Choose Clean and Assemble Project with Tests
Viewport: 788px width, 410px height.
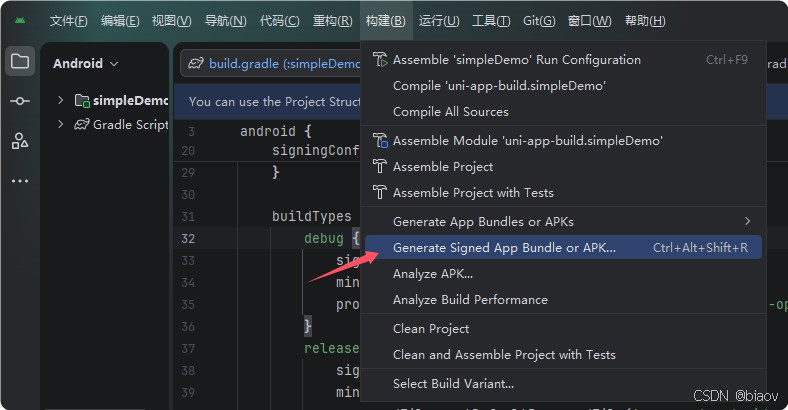pyautogui.click(x=563, y=355)
